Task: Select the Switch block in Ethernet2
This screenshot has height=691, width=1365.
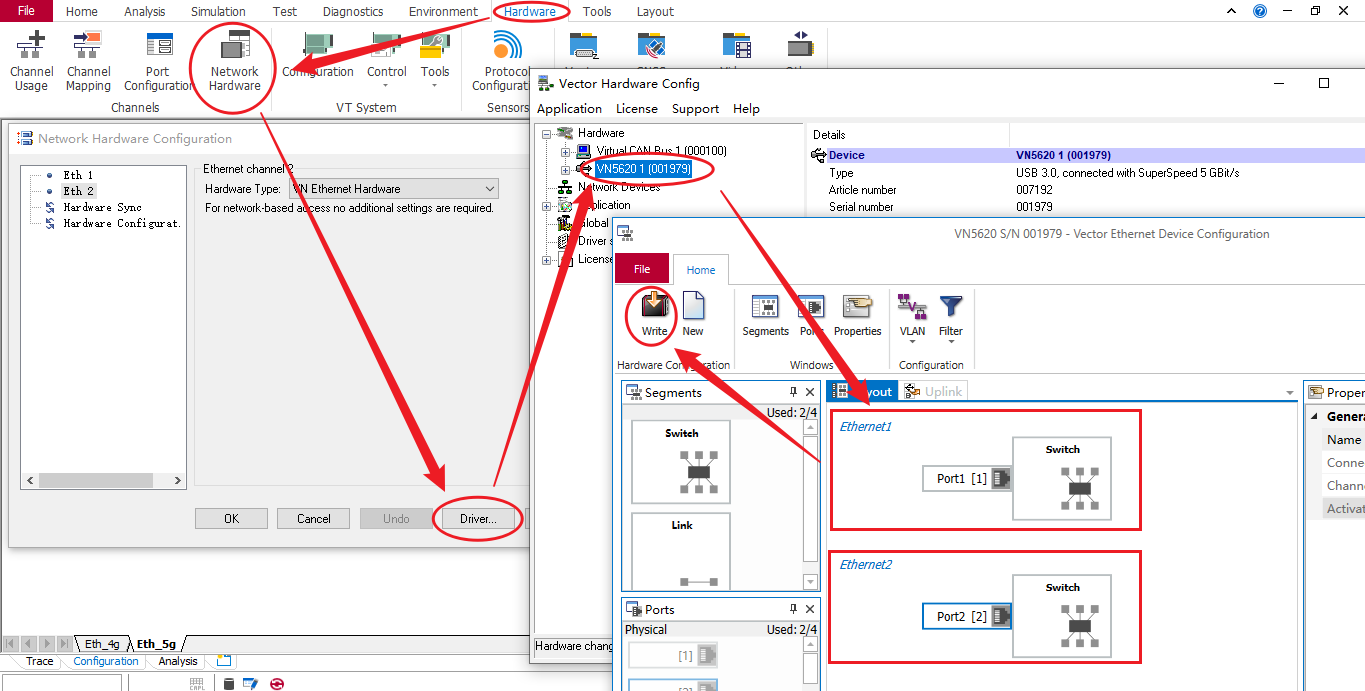Action: tap(1062, 616)
